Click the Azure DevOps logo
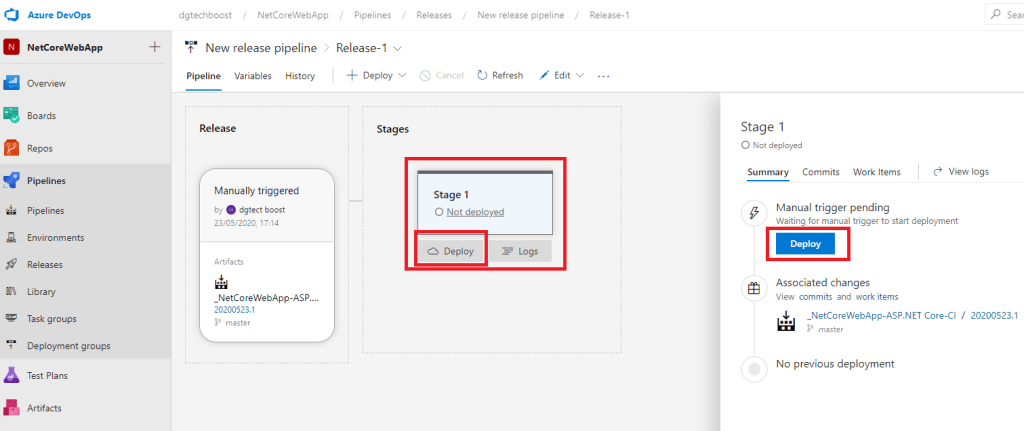The image size is (1024, 431). pos(15,14)
